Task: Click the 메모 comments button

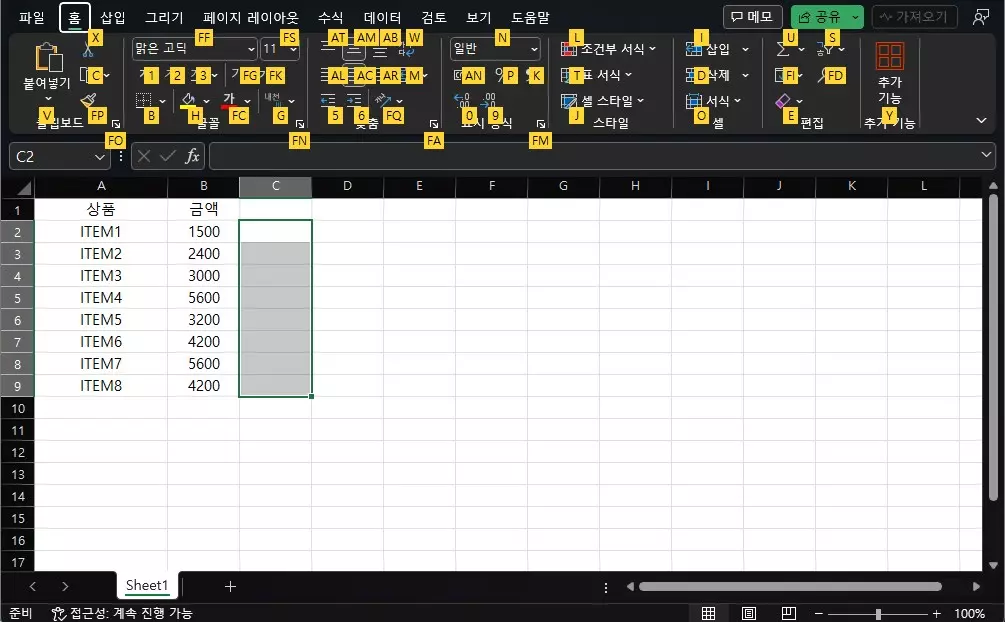Action: tap(752, 17)
